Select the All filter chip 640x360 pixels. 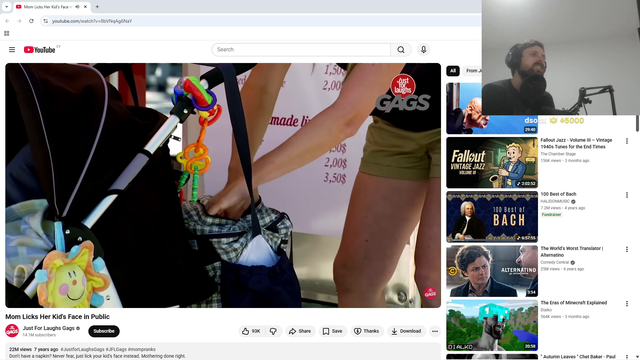tap(453, 71)
